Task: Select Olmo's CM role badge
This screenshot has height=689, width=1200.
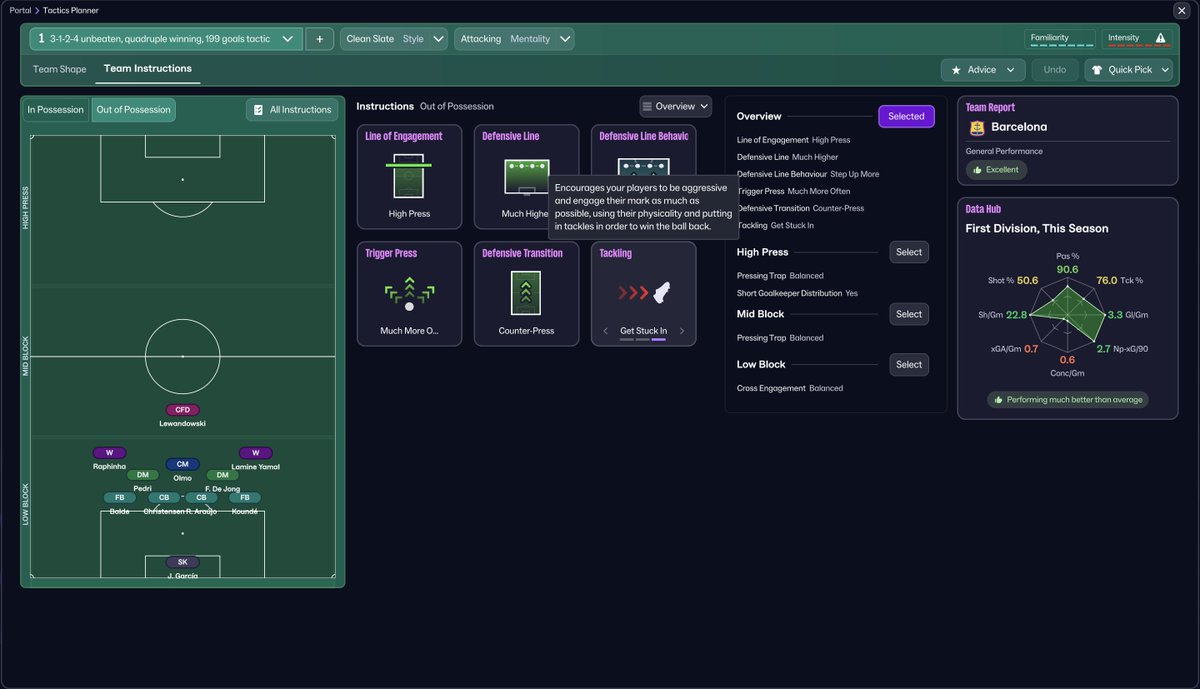Action: pos(182,464)
